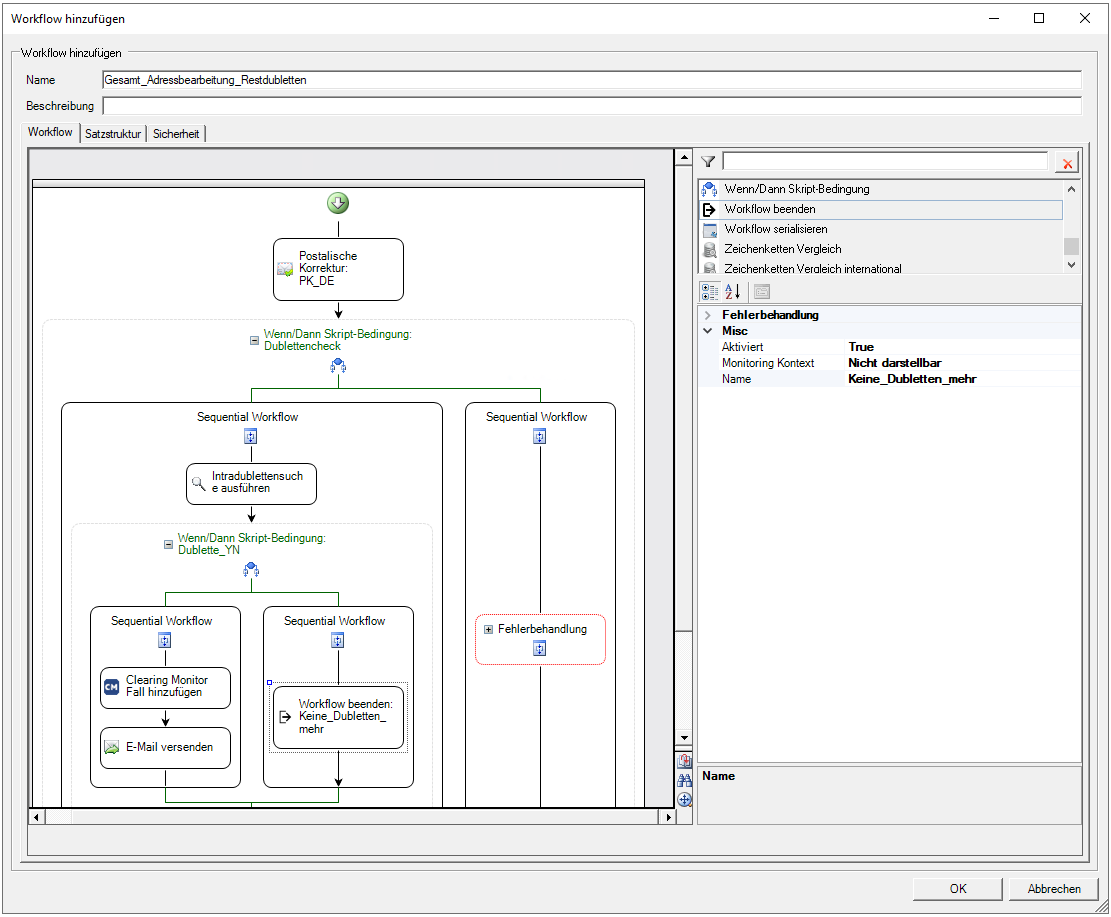This screenshot has width=1111, height=917.
Task: Edit the Name property value Keine_Dubletten_mehr
Action: pos(964,379)
